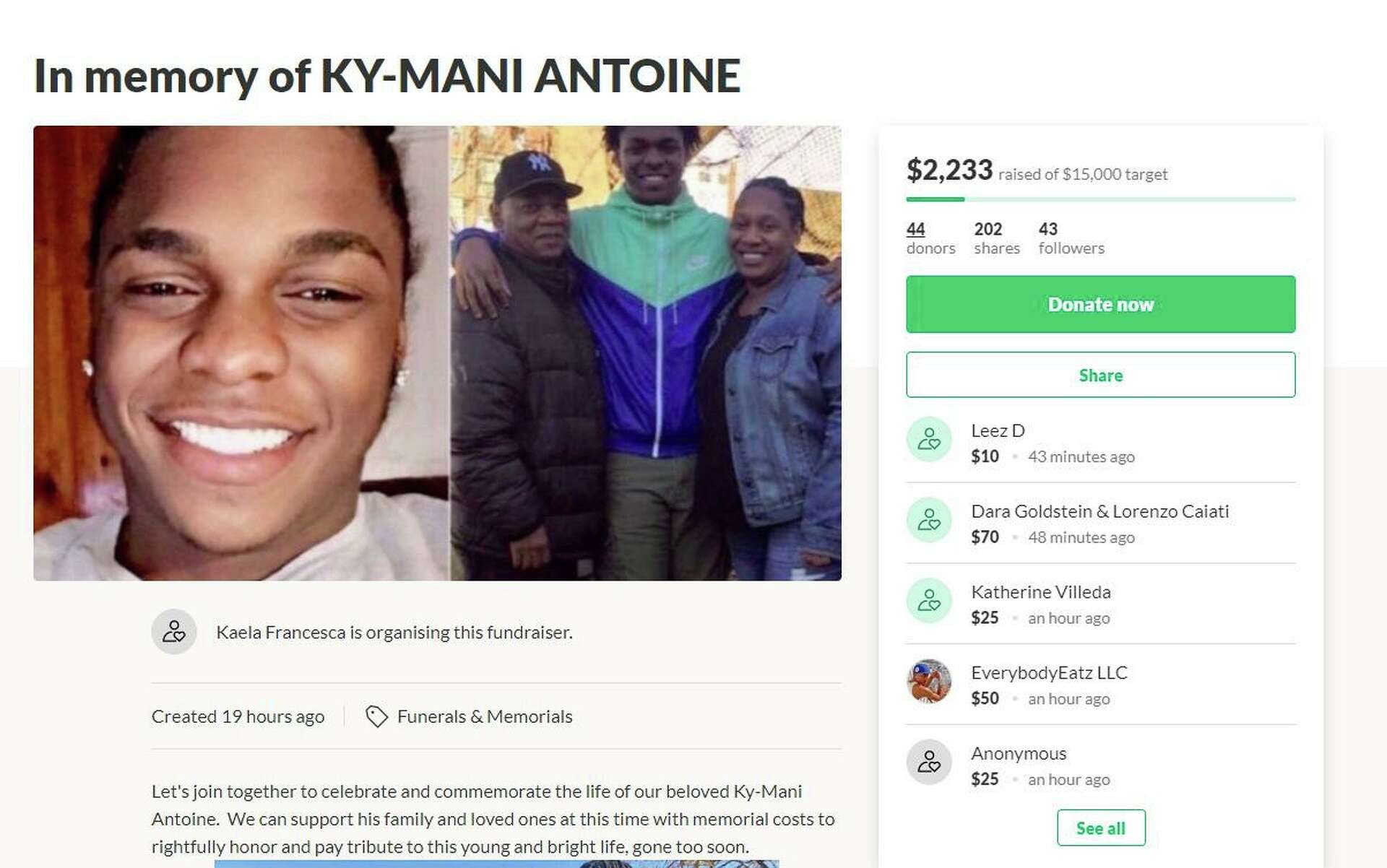Click the In memory of KY-MANI ANTOINE title
The image size is (1387, 868).
[x=387, y=76]
